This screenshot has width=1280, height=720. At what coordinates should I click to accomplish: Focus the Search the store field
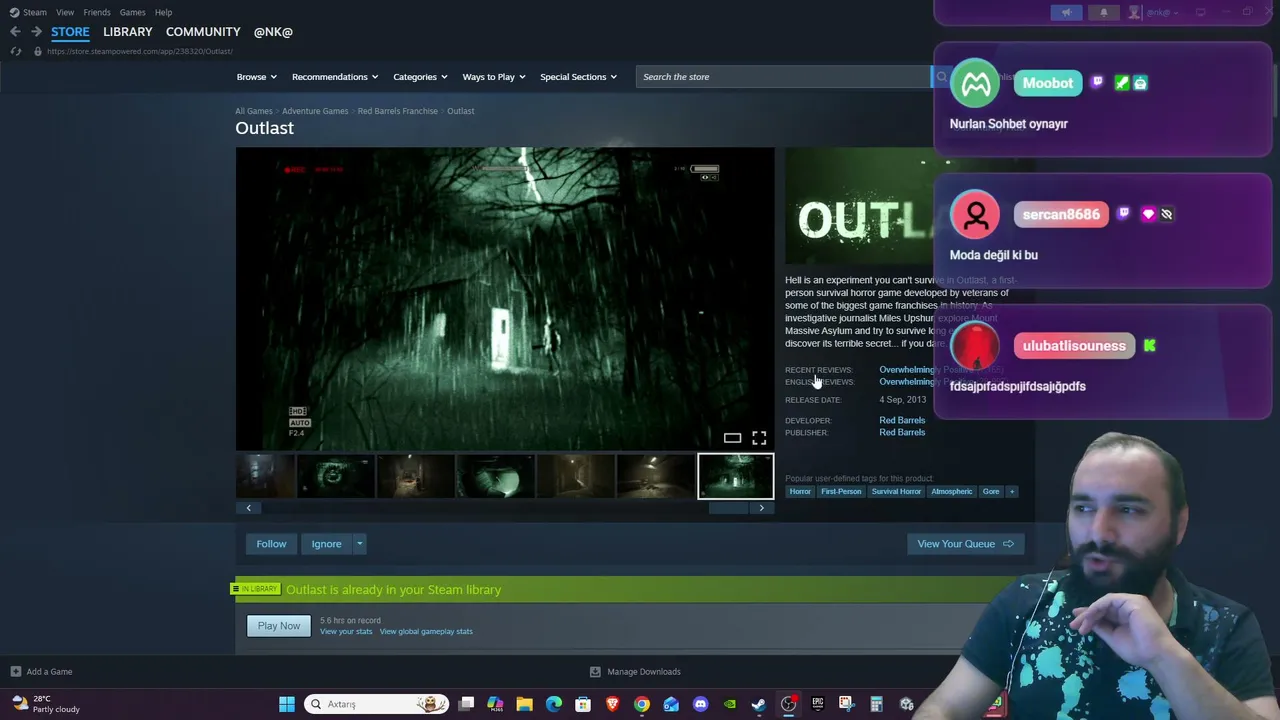(x=785, y=77)
